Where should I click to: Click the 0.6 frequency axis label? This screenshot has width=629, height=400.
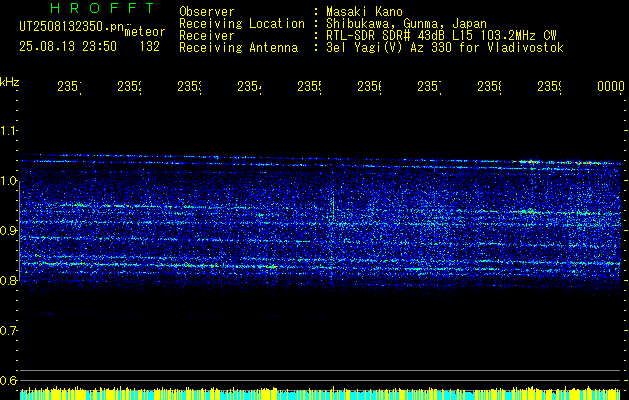click(8, 380)
